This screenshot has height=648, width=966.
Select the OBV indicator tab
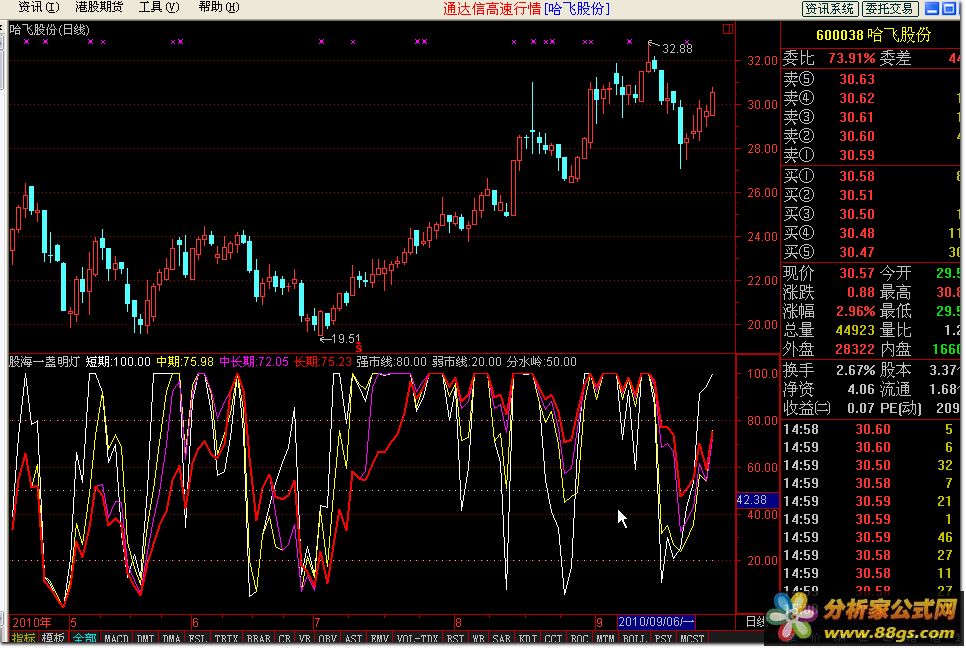[x=328, y=639]
